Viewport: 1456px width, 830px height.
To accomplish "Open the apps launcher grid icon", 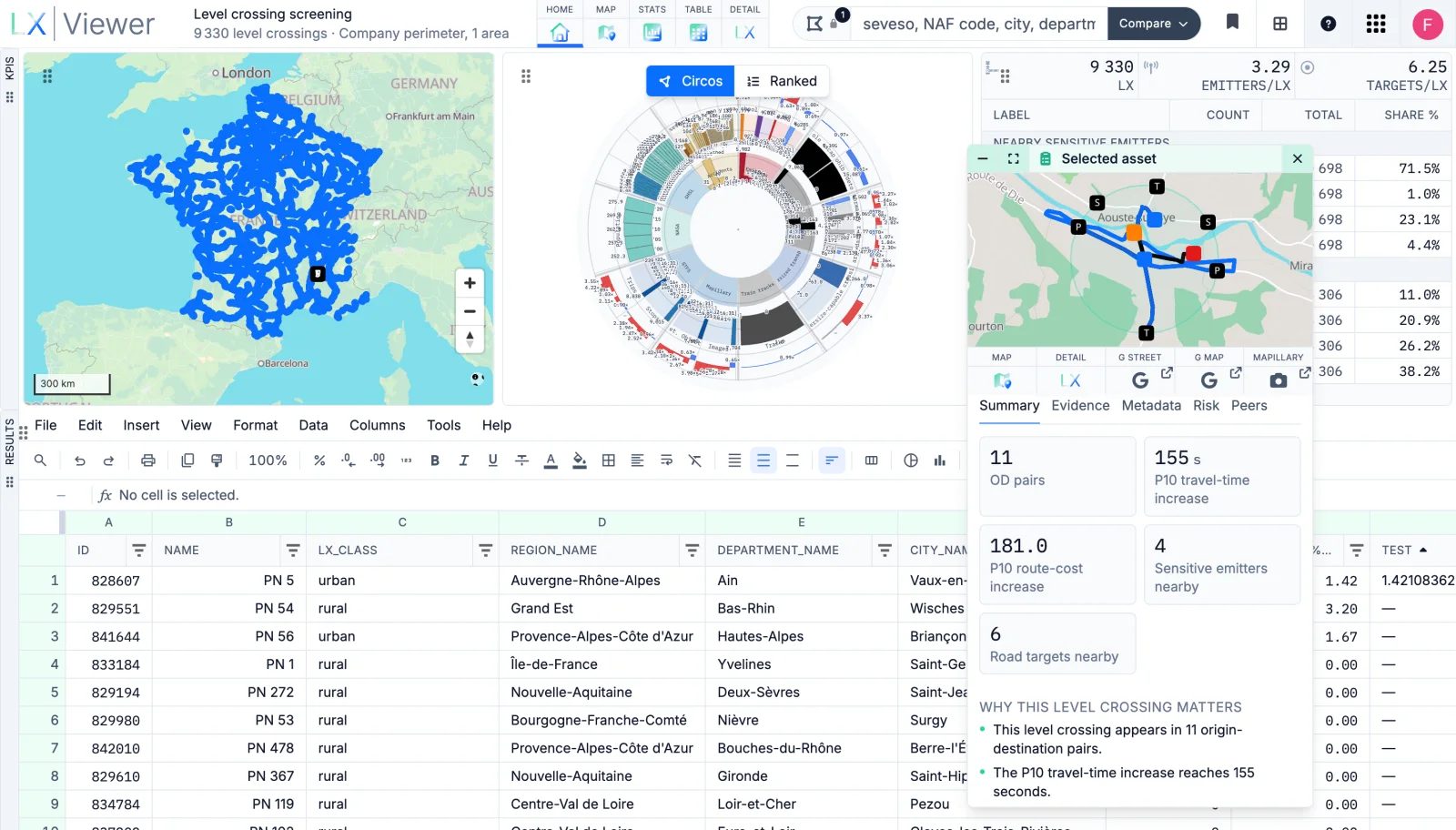I will pos(1376,24).
